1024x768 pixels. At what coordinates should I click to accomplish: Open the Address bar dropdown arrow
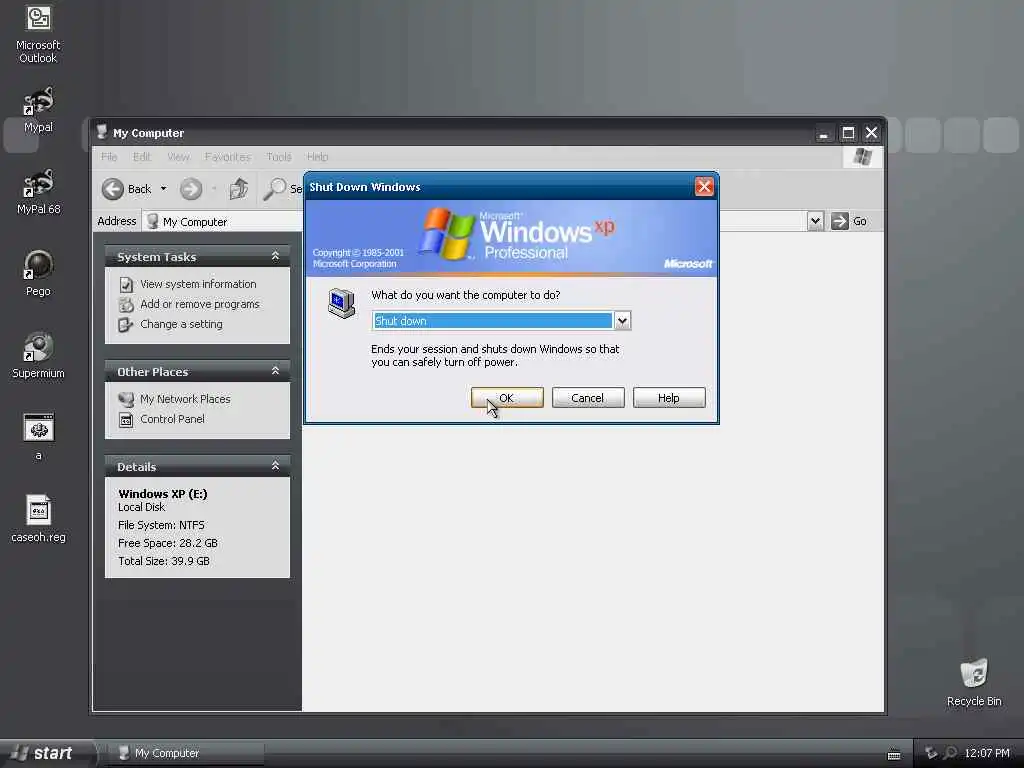coord(815,221)
